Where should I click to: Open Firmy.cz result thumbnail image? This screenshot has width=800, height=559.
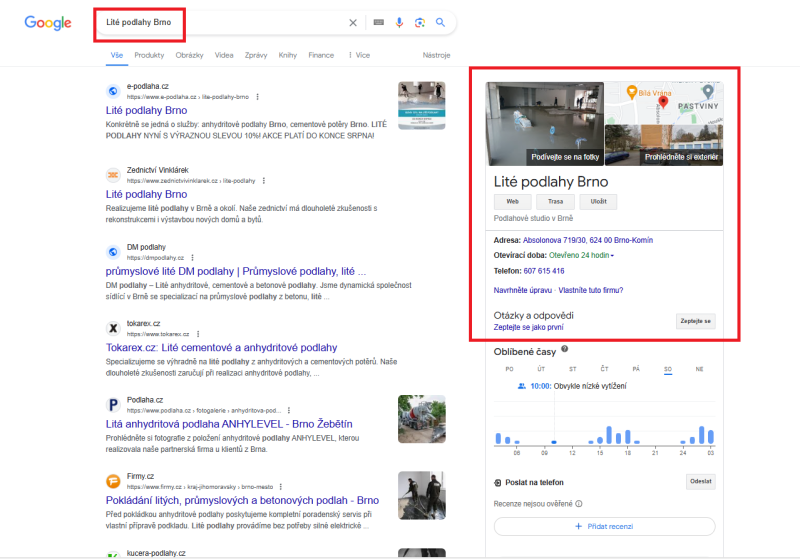tap(421, 495)
